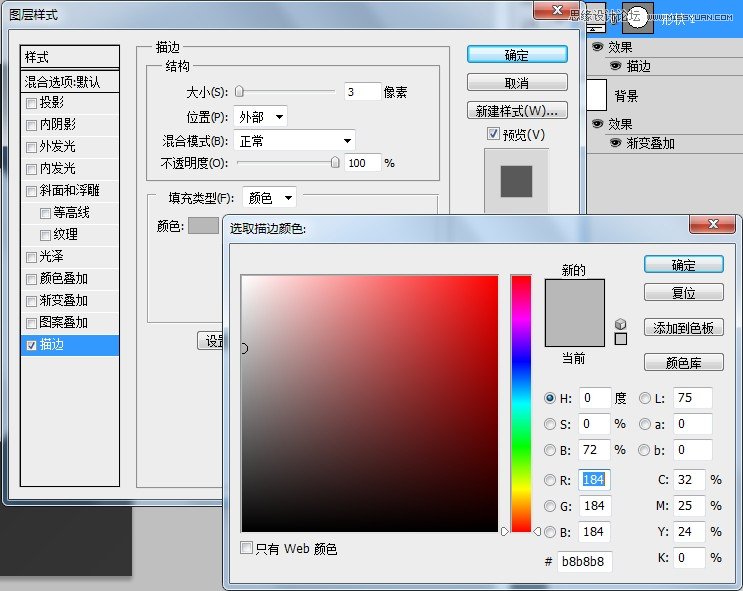Viewport: 743px width, 591px height.
Task: Click 取消 to cancel layer style
Action: [x=517, y=82]
